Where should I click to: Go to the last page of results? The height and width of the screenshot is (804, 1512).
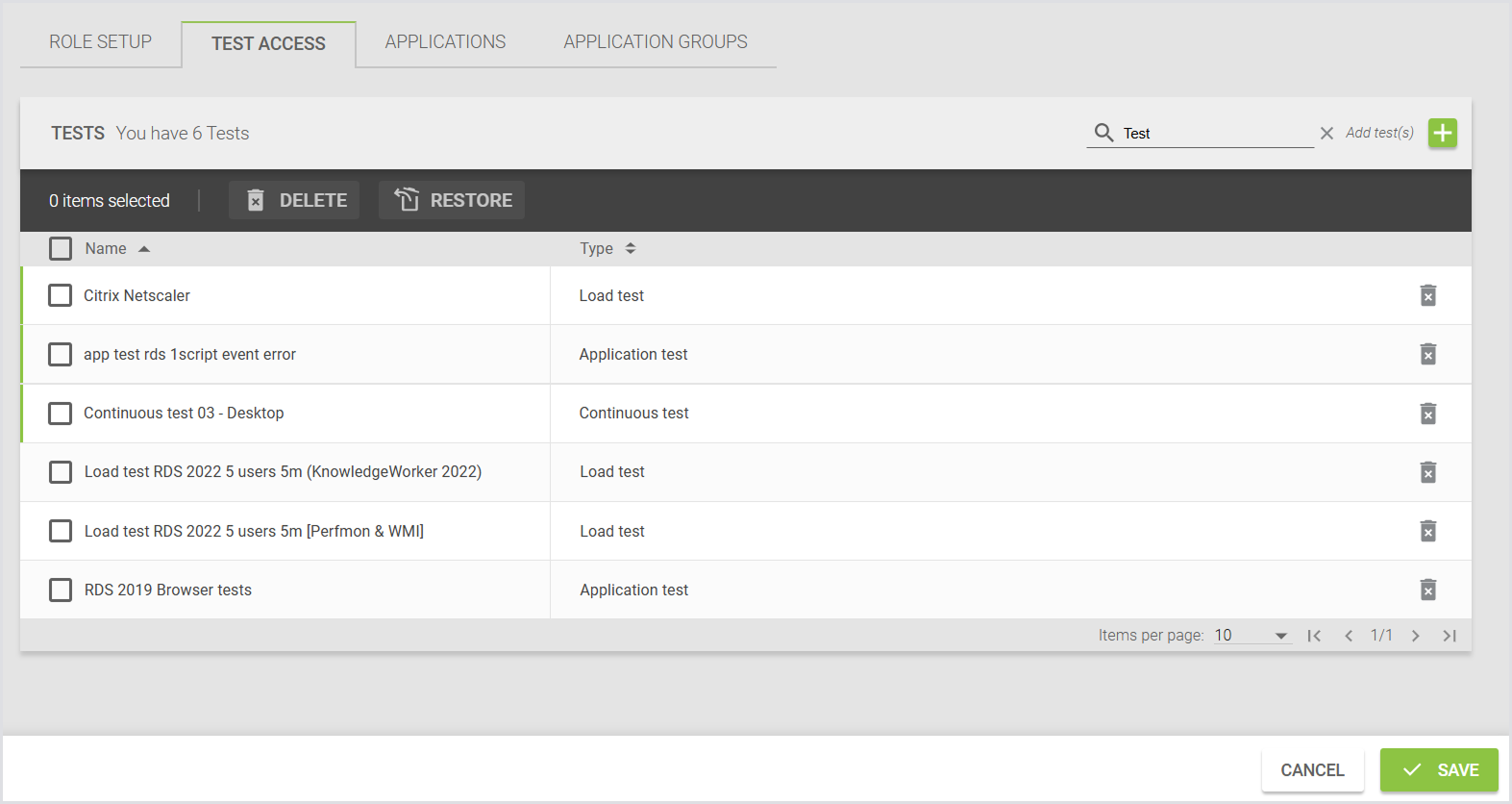coord(1450,636)
